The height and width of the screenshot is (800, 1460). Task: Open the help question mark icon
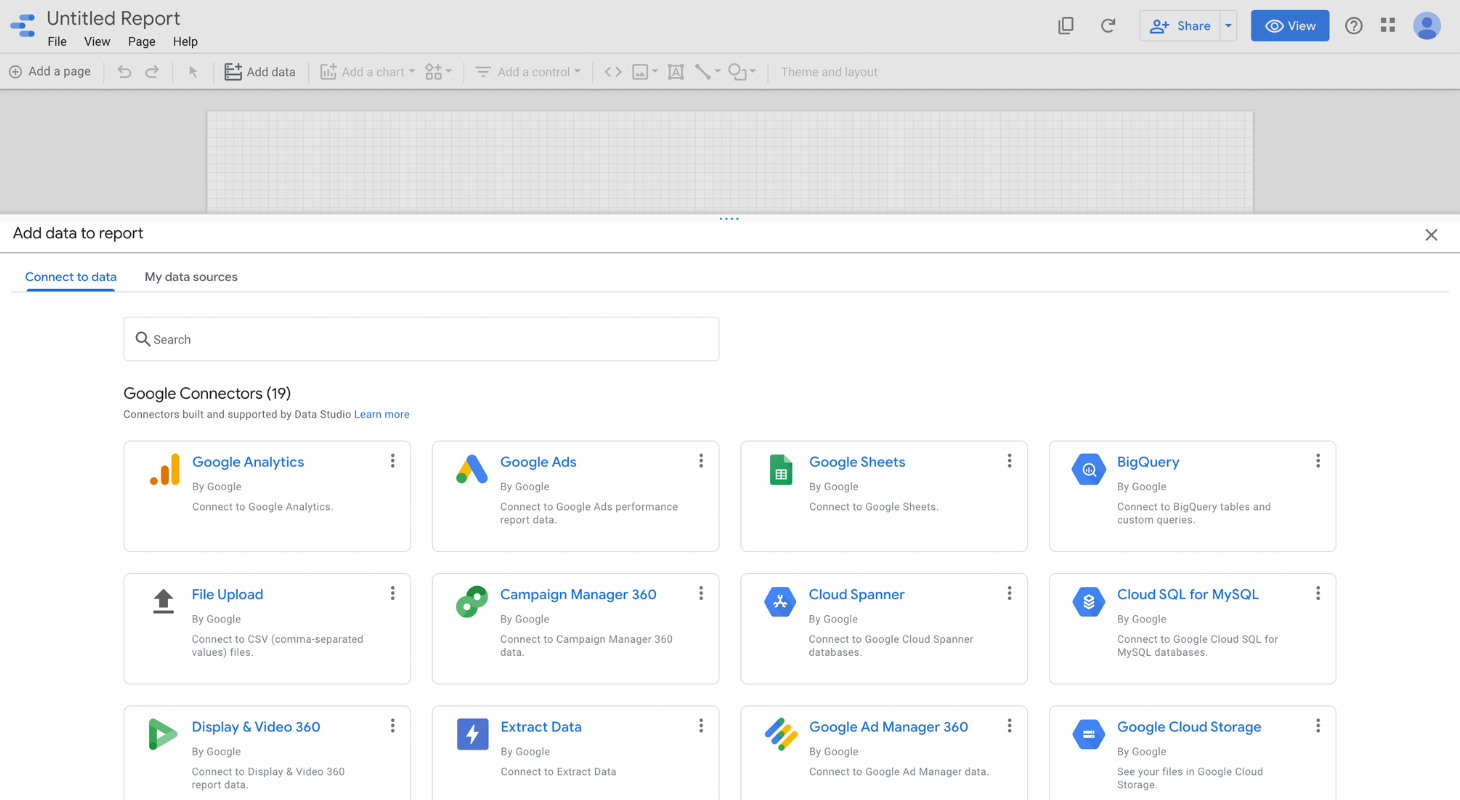click(1353, 26)
